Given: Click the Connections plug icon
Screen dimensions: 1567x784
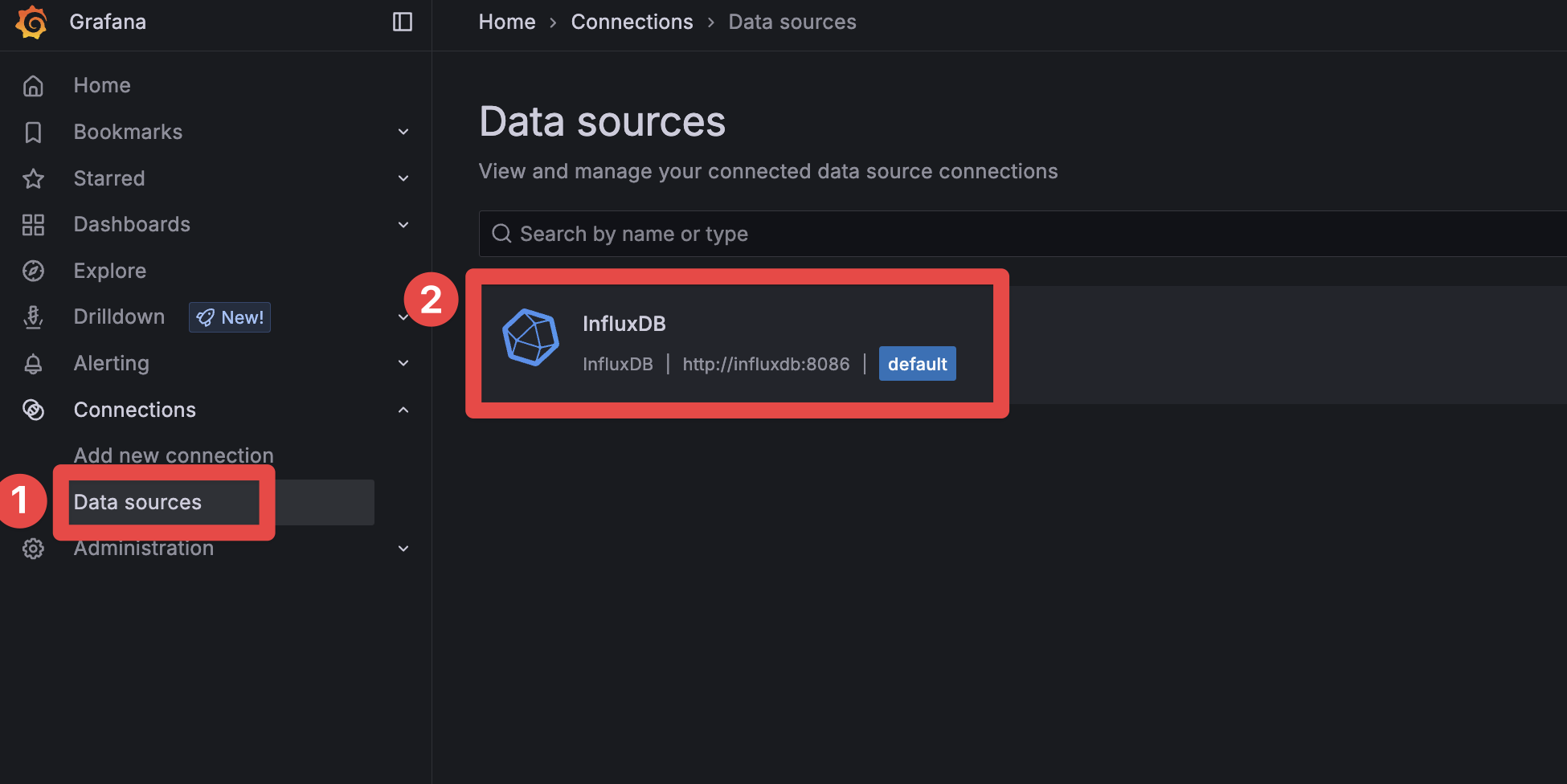Looking at the screenshot, I should pyautogui.click(x=33, y=410).
